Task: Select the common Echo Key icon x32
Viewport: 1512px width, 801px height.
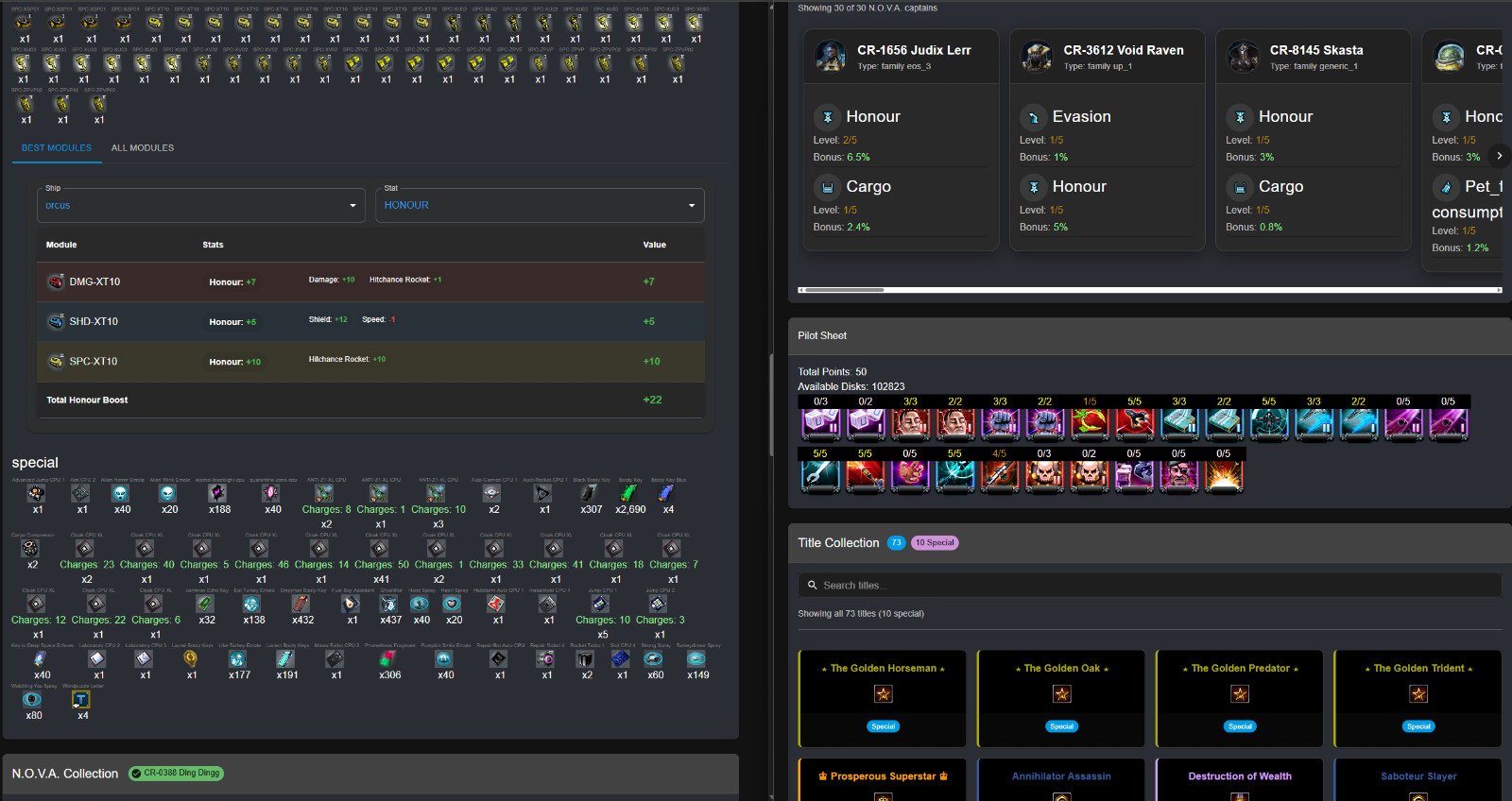Action: tap(206, 603)
